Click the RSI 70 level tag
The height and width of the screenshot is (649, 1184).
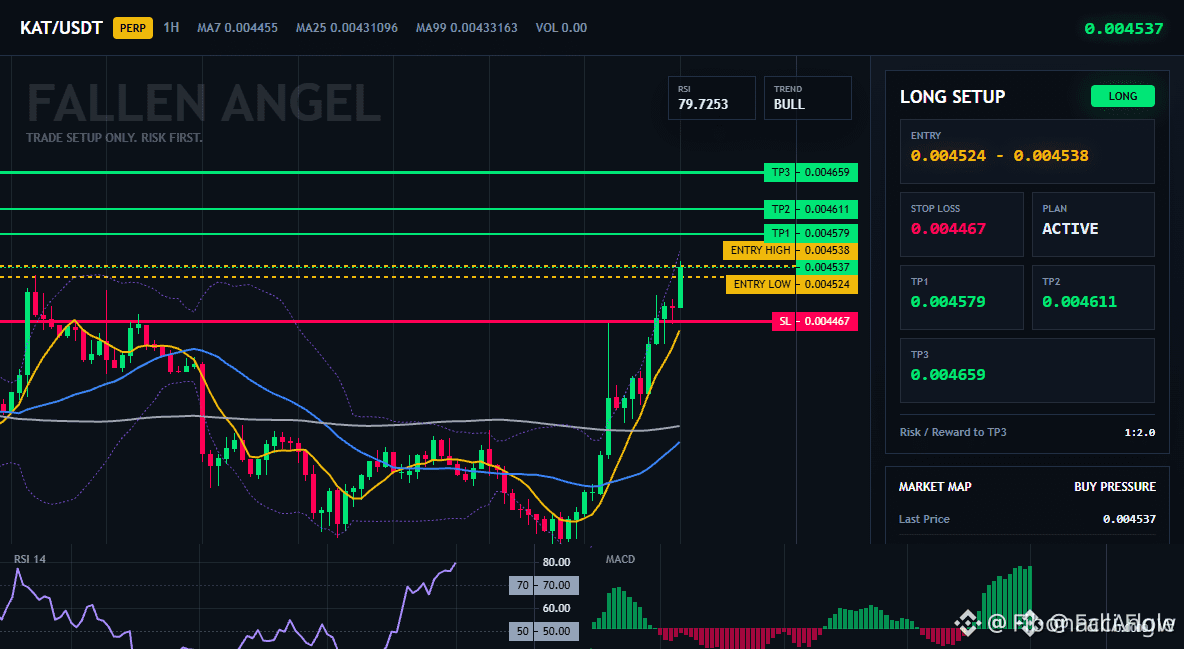544,586
